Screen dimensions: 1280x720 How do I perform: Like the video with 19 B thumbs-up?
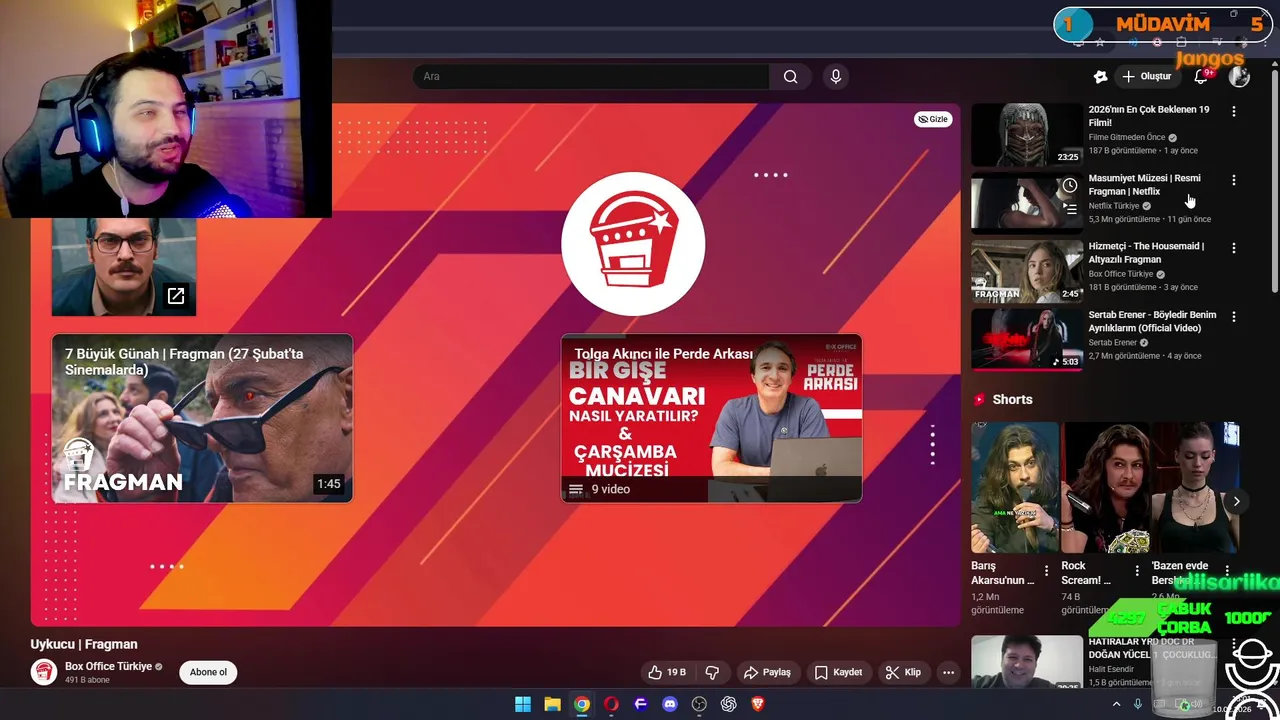pos(667,672)
